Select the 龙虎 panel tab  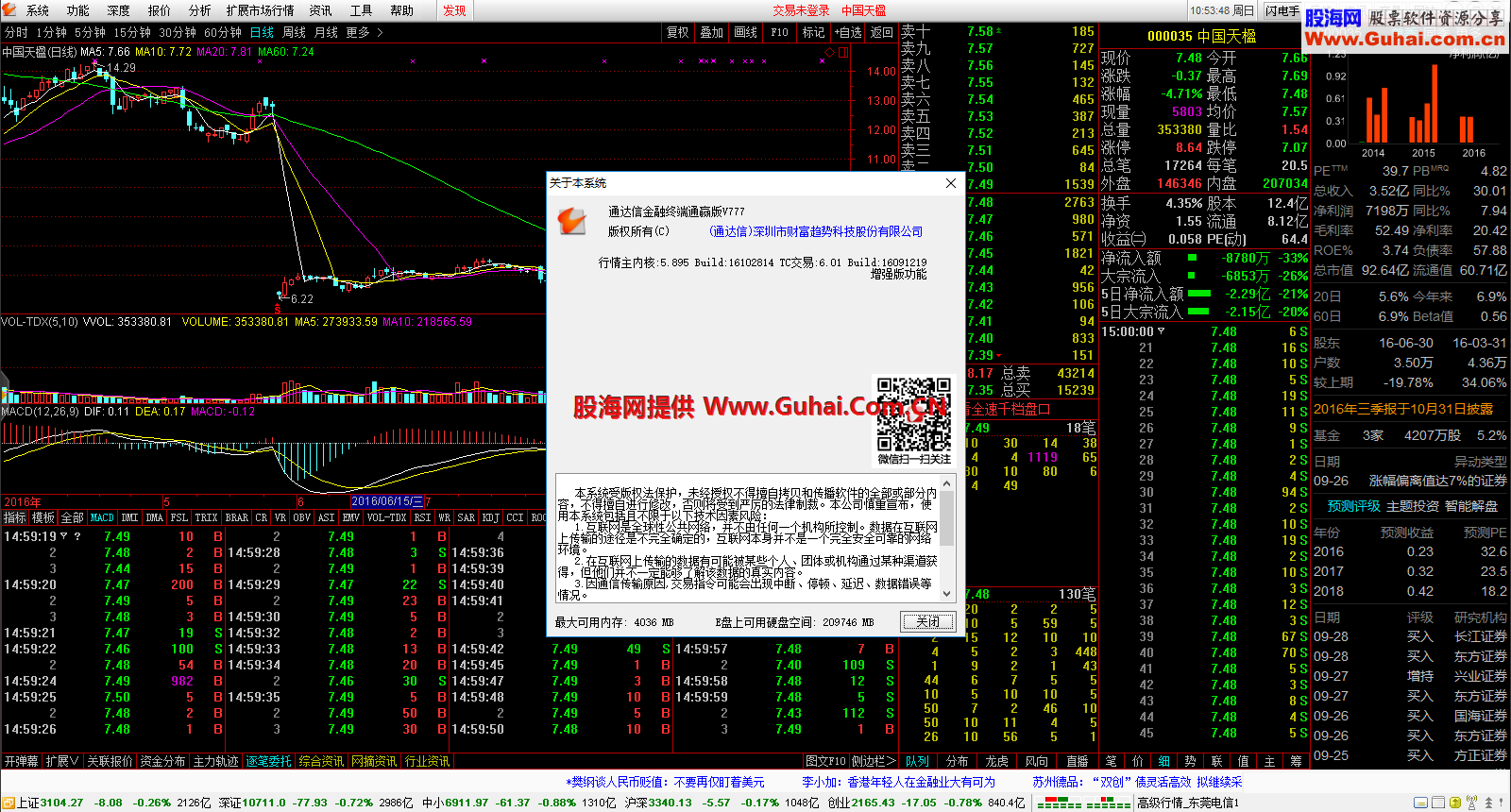[x=997, y=761]
